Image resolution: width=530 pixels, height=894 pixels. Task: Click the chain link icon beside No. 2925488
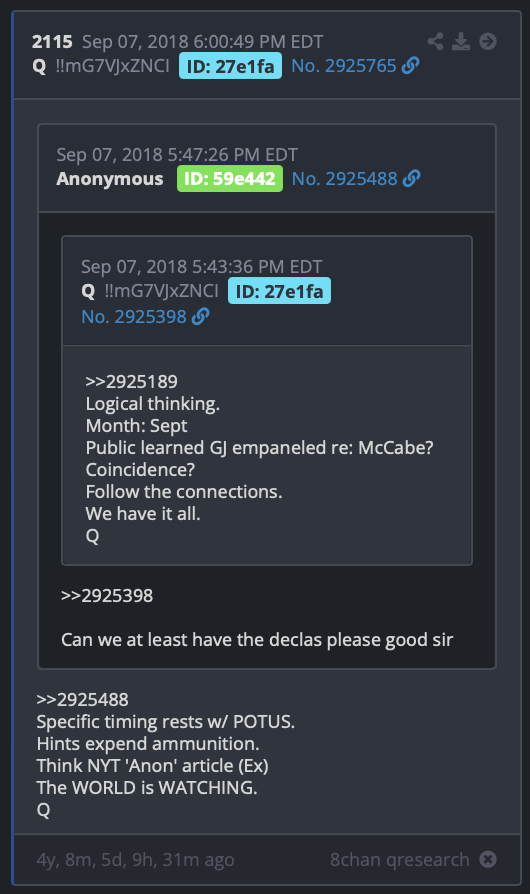point(411,178)
